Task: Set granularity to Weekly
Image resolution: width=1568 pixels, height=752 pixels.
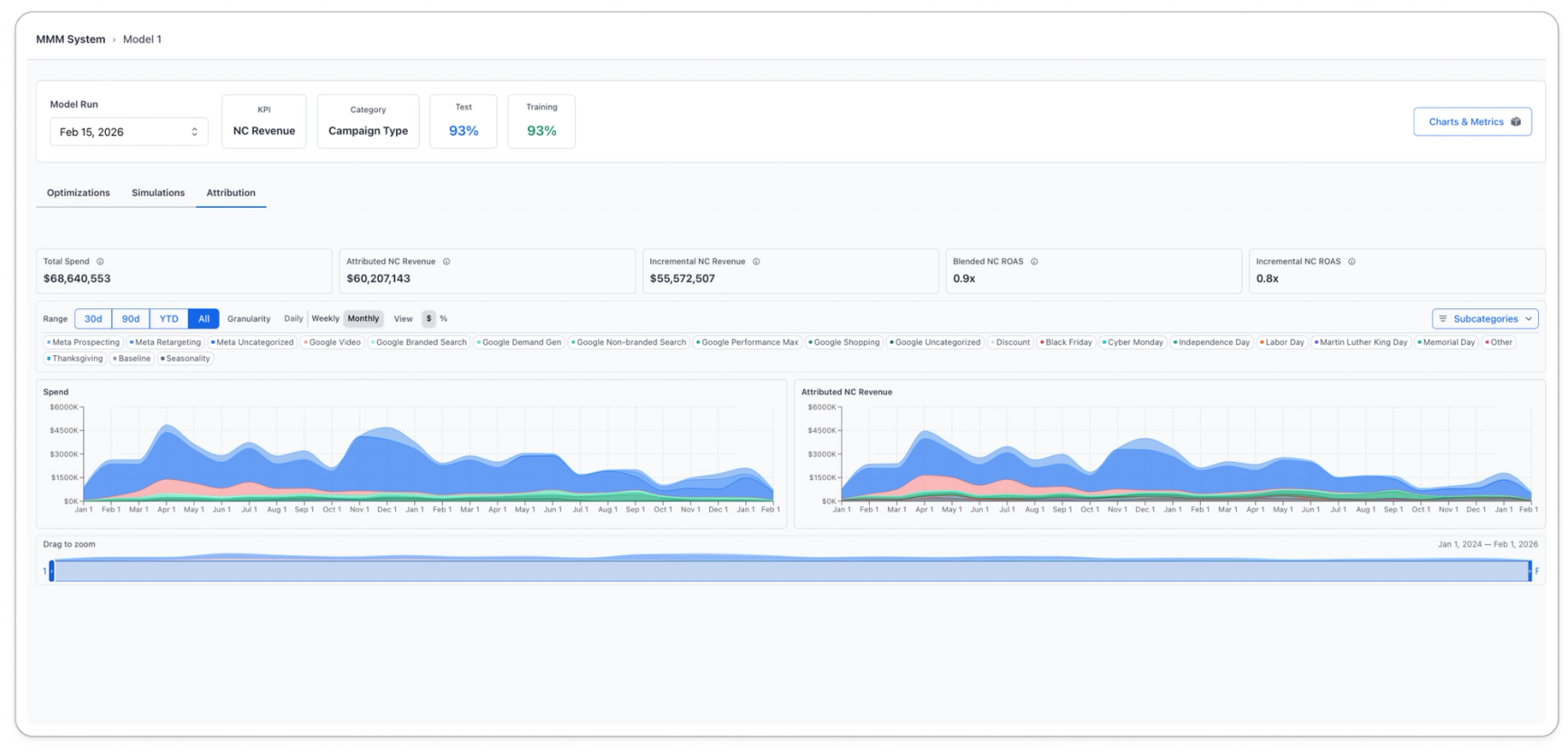Action: [326, 319]
